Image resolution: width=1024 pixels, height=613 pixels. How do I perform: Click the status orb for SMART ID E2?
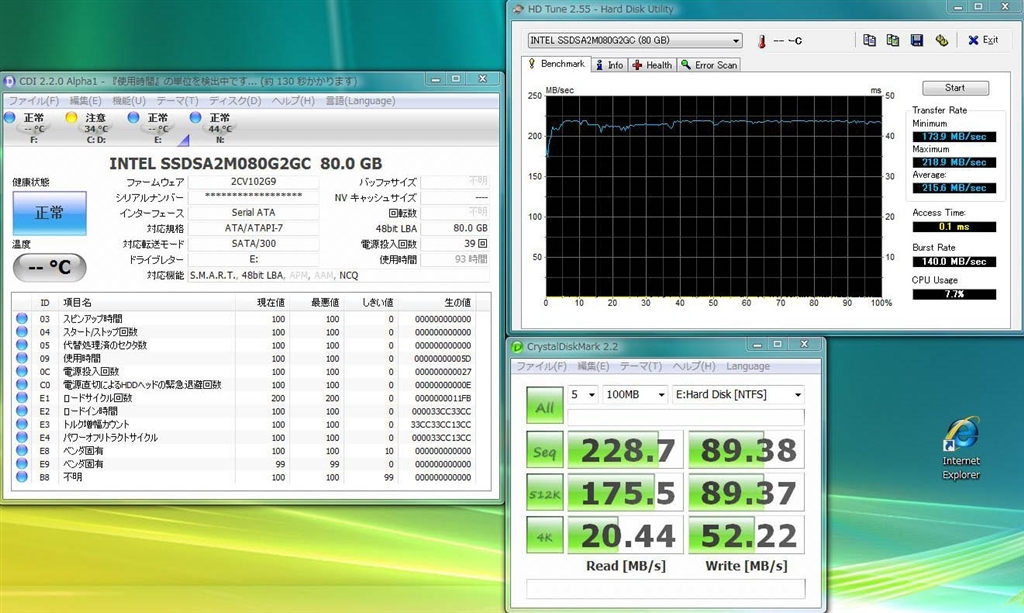22,411
